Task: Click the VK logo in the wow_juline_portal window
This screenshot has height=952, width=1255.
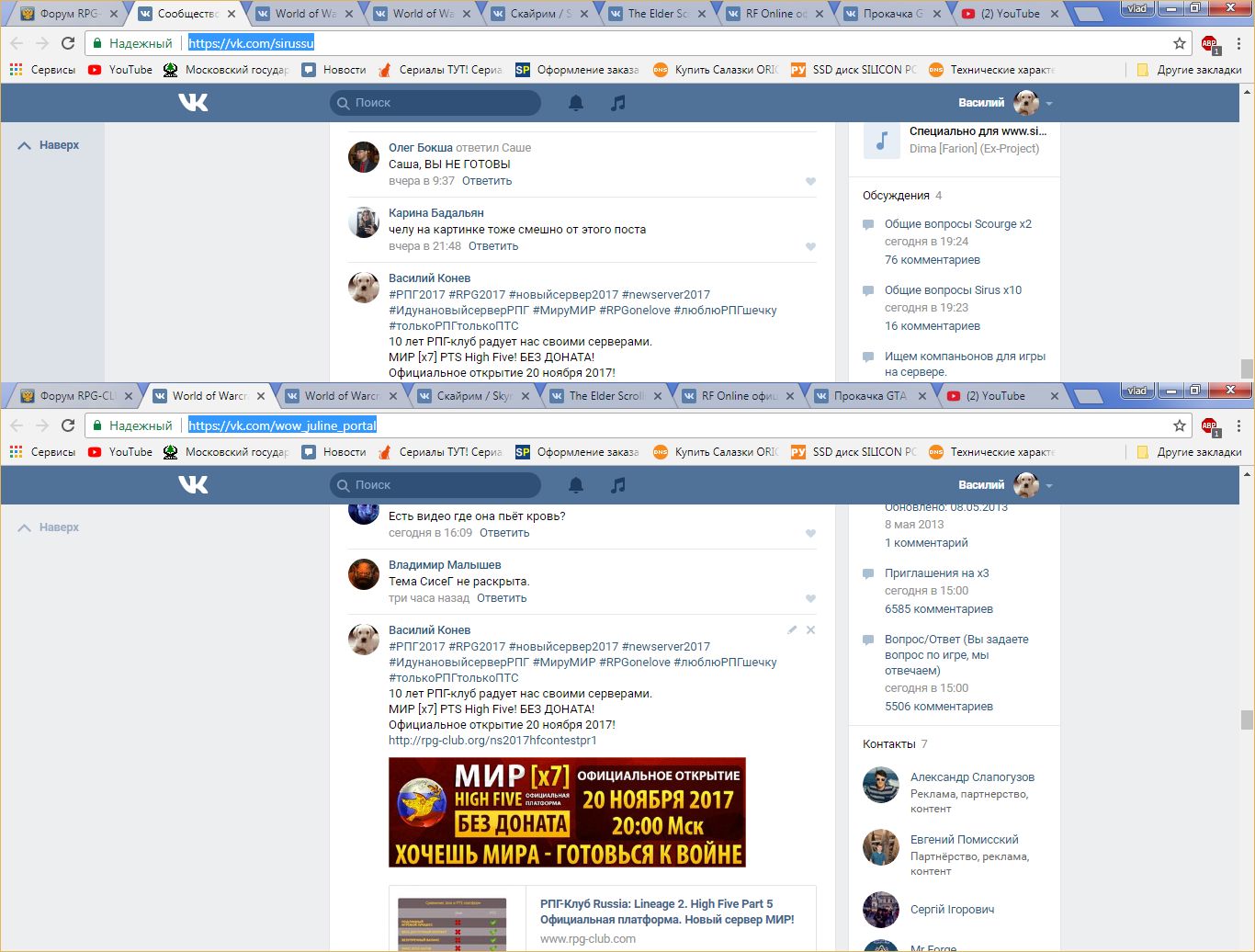Action: point(193,485)
